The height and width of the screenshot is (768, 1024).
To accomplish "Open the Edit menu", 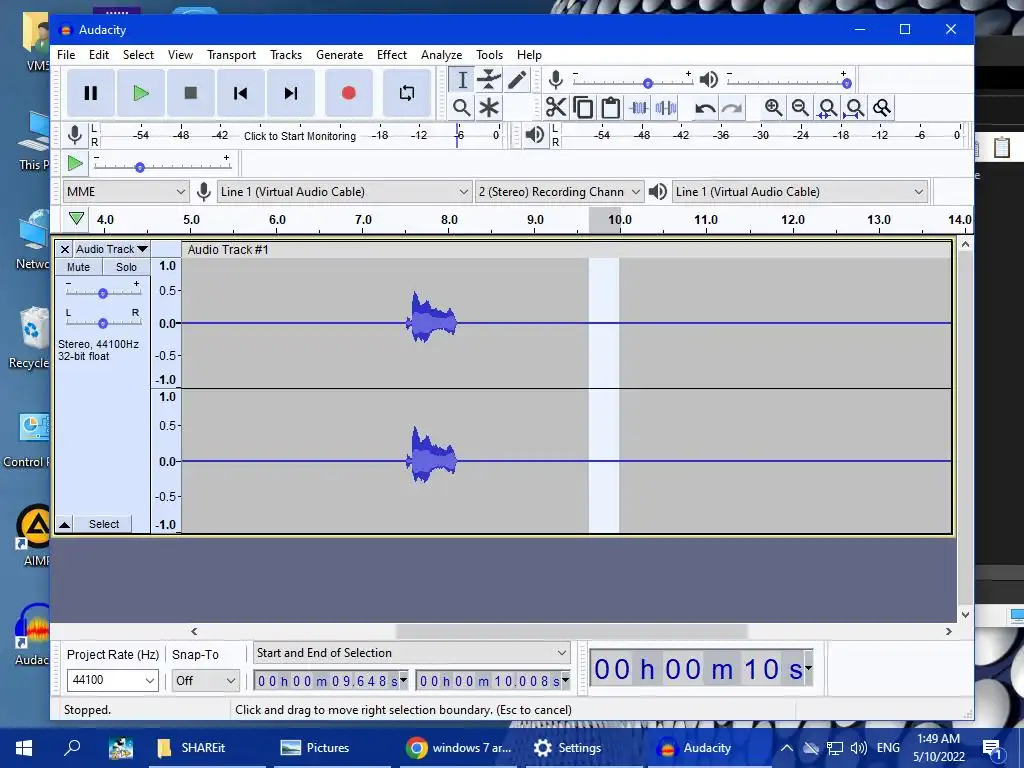I will pos(99,55).
